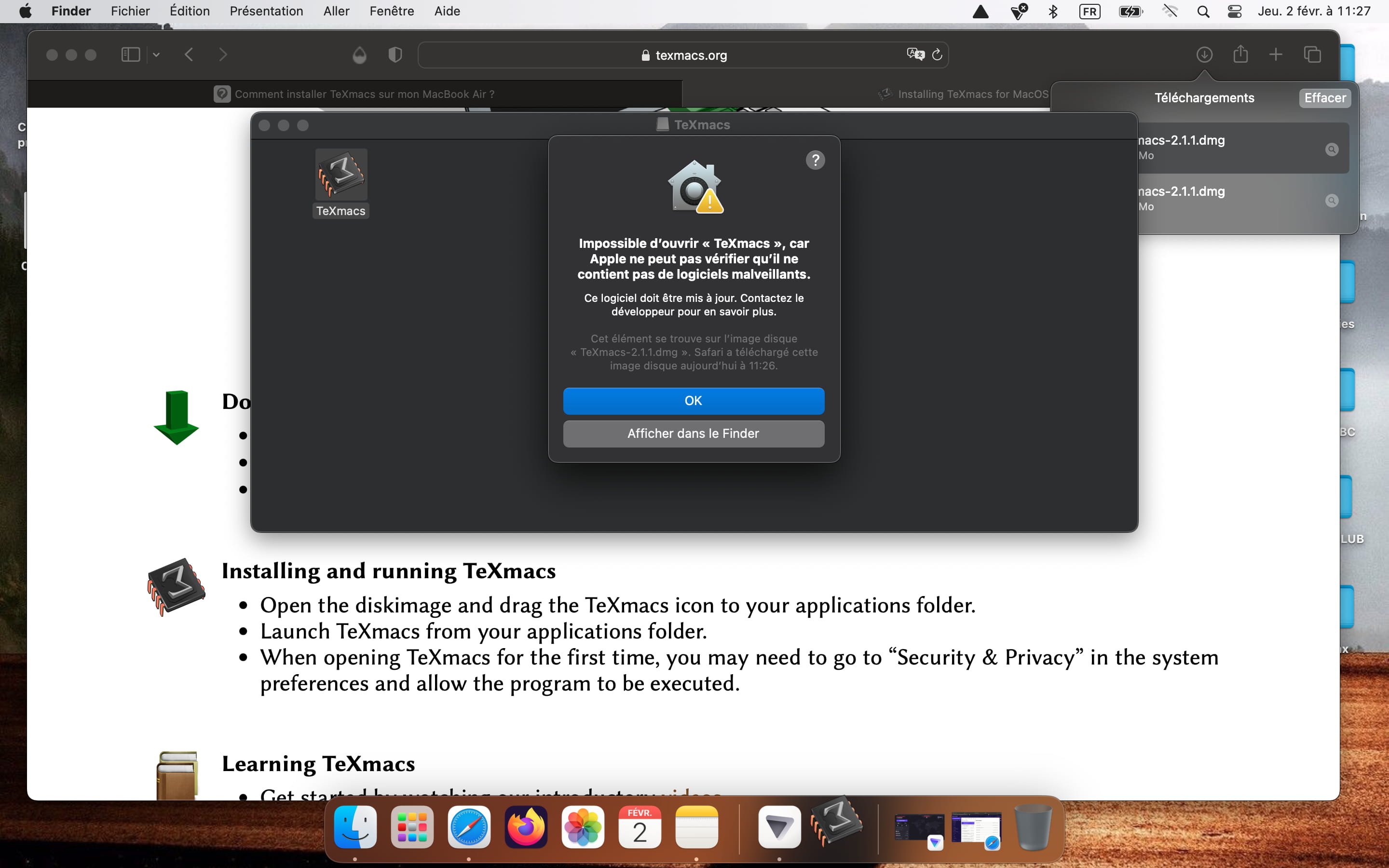Show Safari tab overview icon
The width and height of the screenshot is (1389, 868).
click(1312, 54)
